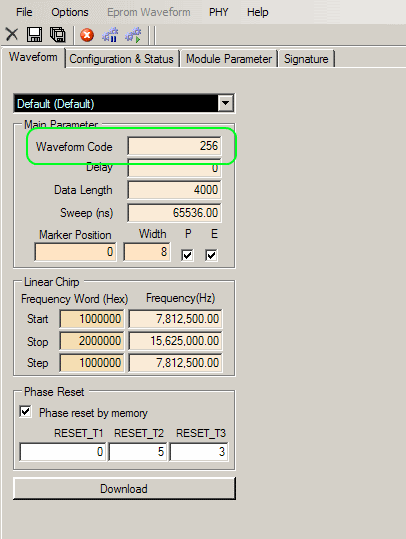Screen dimensions: 406x539
Task: Click the blue gear pause icon
Action: point(110,35)
